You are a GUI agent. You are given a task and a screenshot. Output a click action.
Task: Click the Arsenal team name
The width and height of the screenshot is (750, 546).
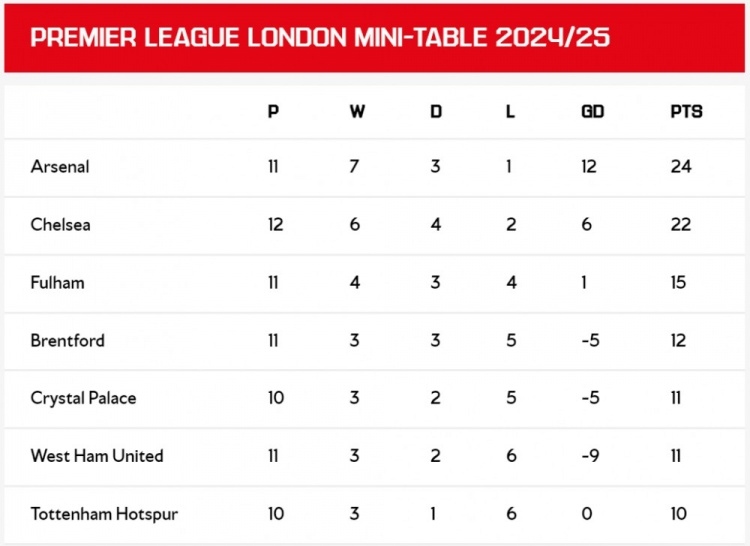tap(60, 167)
